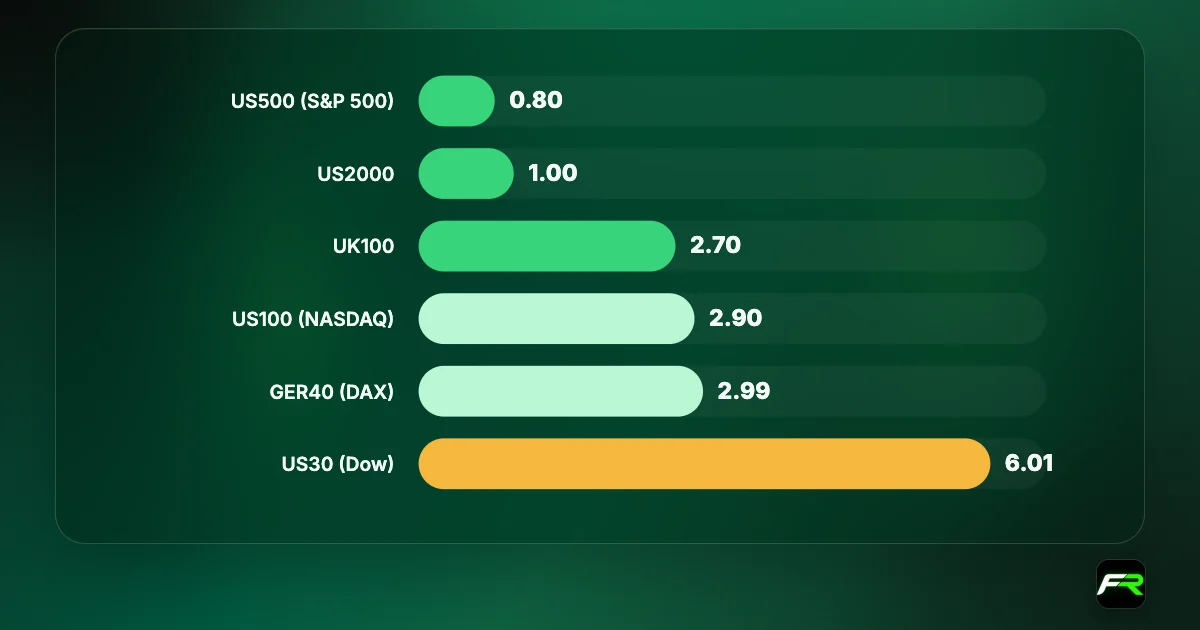This screenshot has width=1200, height=630.
Task: Click the US2000 label text
Action: coord(355,174)
